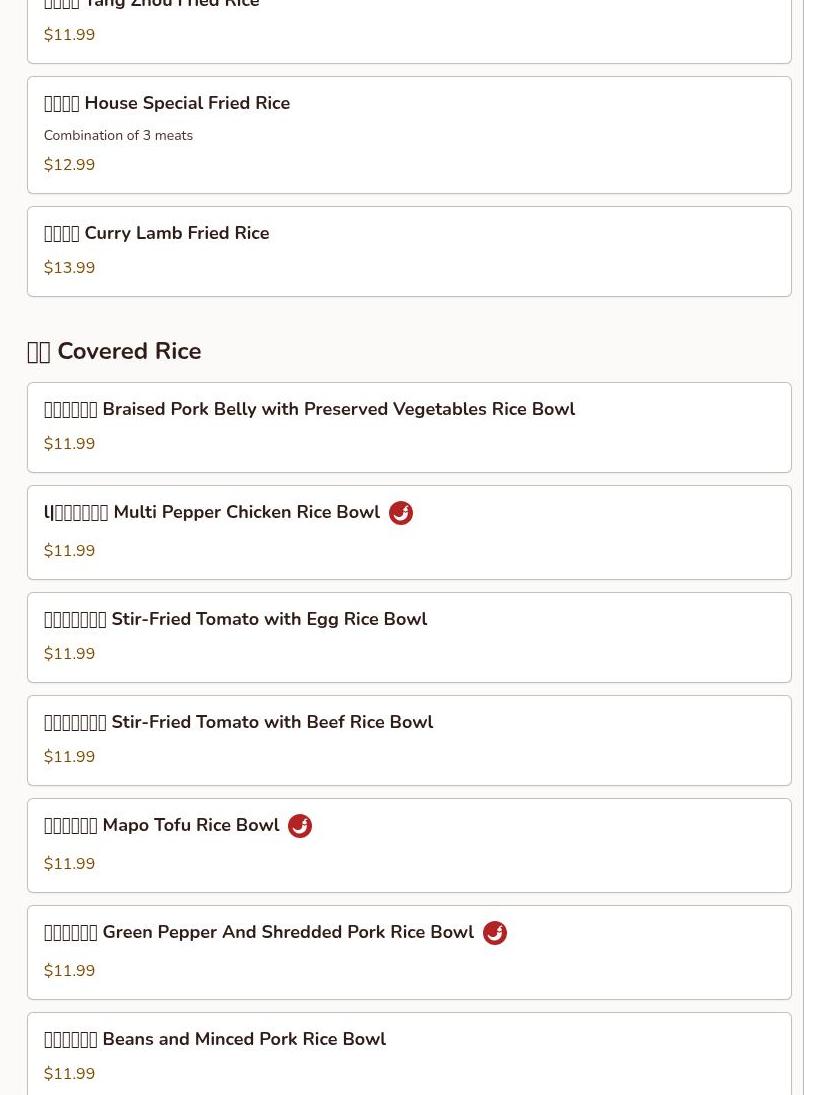
Task: Click spicy icon beside Green Pepper Shredded Pork
Action: (x=495, y=933)
